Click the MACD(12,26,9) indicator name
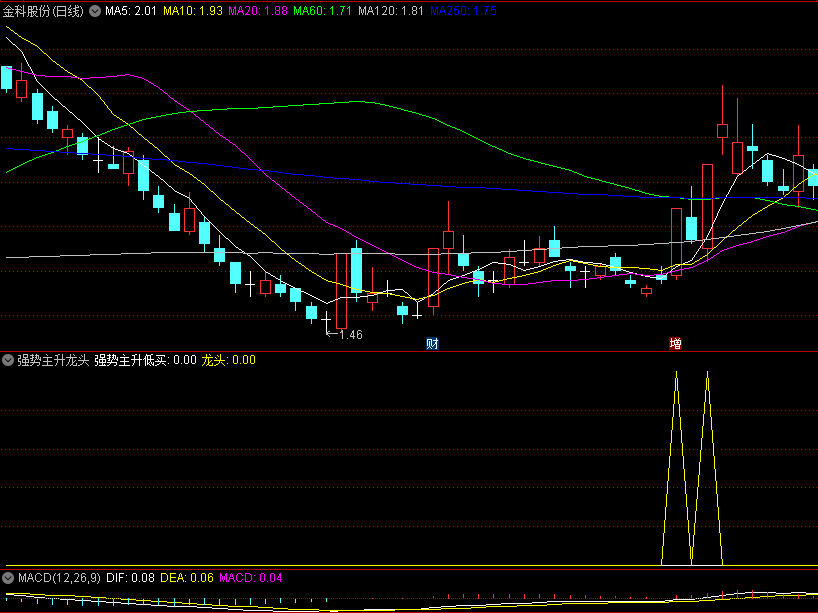 (x=59, y=578)
